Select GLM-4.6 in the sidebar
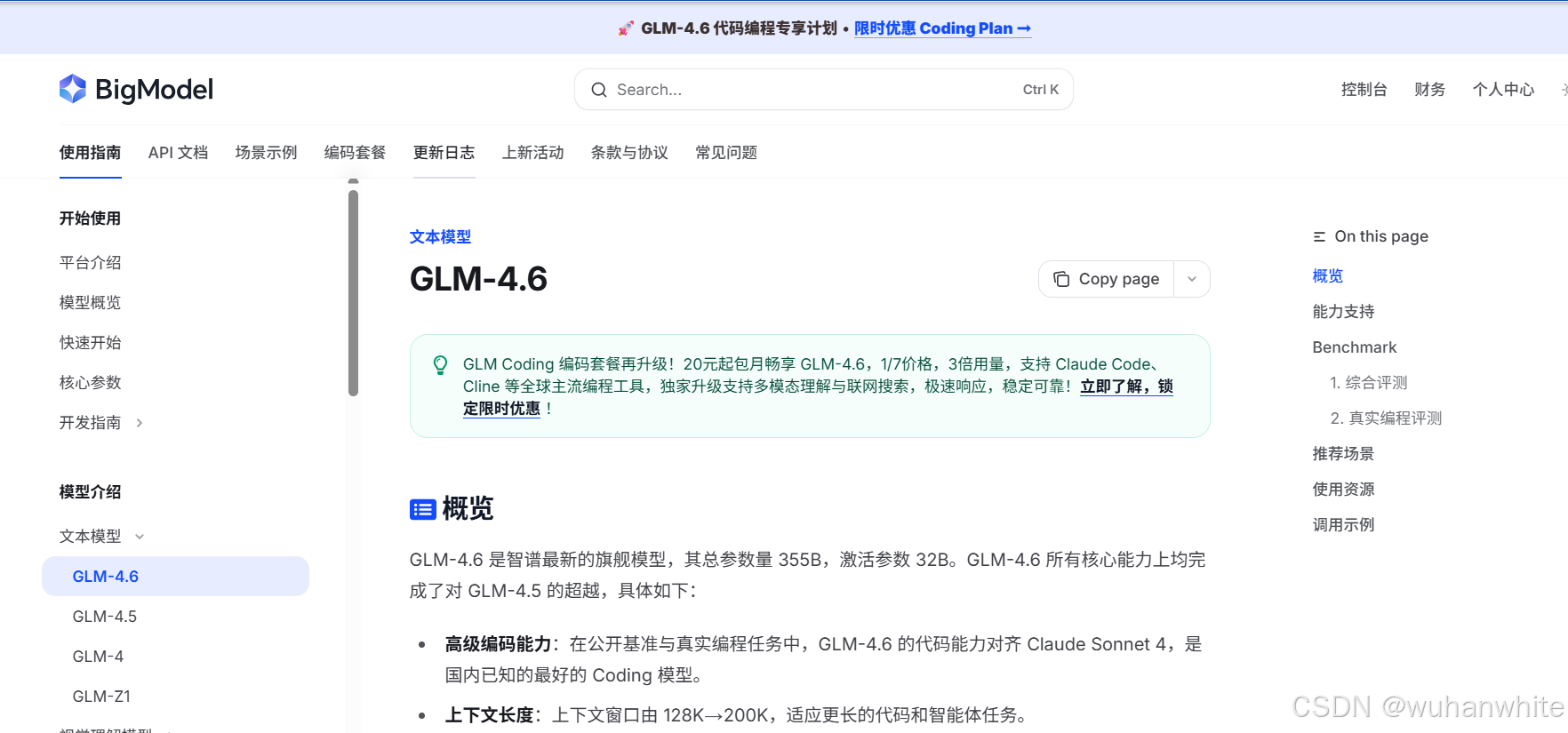1568x733 pixels. coord(175,577)
